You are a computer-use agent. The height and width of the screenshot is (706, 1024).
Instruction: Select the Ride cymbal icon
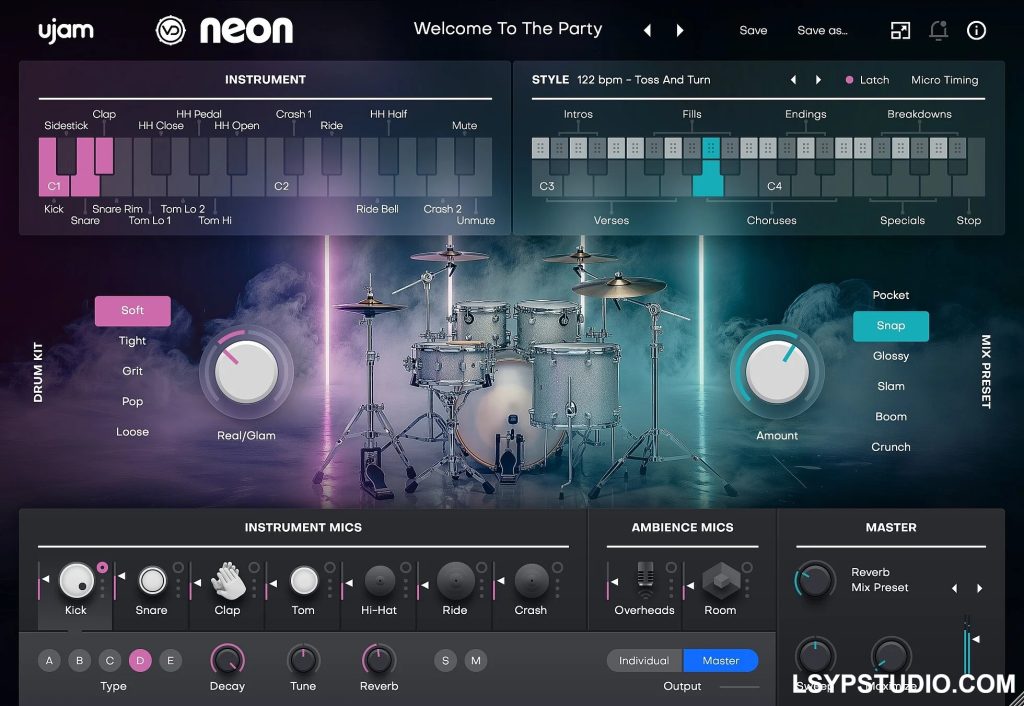(455, 580)
